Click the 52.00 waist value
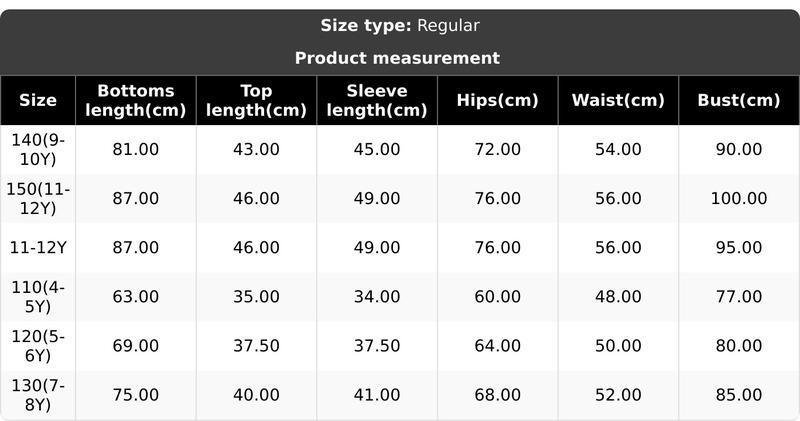The image size is (800, 421). pyautogui.click(x=618, y=394)
